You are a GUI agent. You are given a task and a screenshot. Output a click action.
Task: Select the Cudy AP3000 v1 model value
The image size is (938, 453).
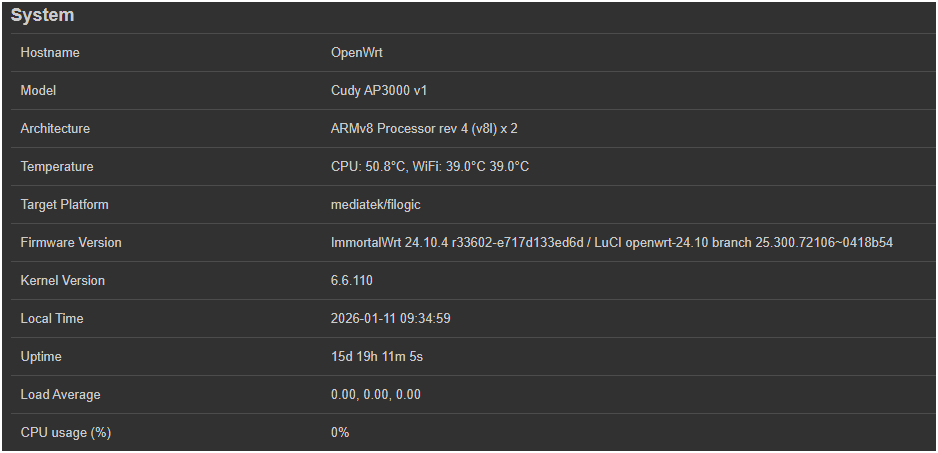[379, 90]
